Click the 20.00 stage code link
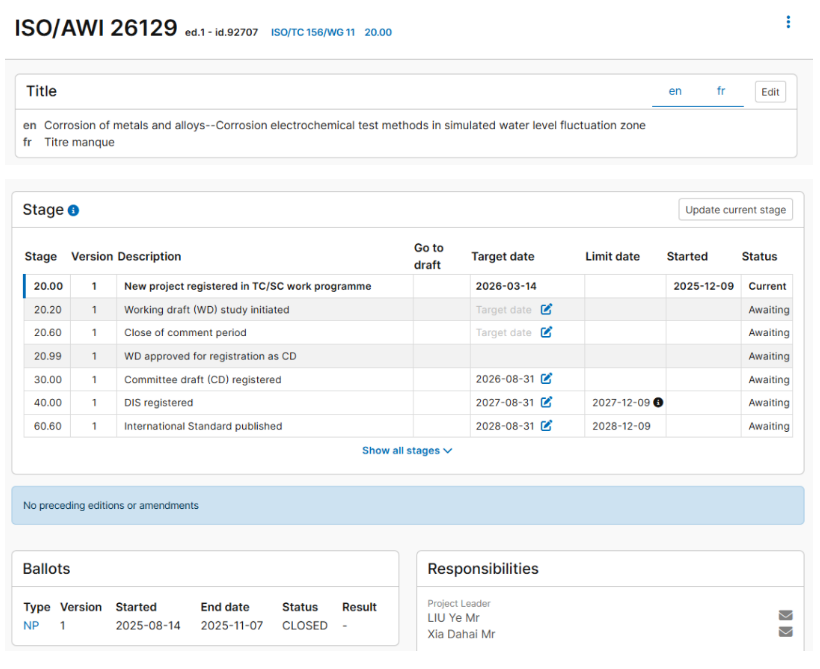The height and width of the screenshot is (669, 820). point(378,33)
